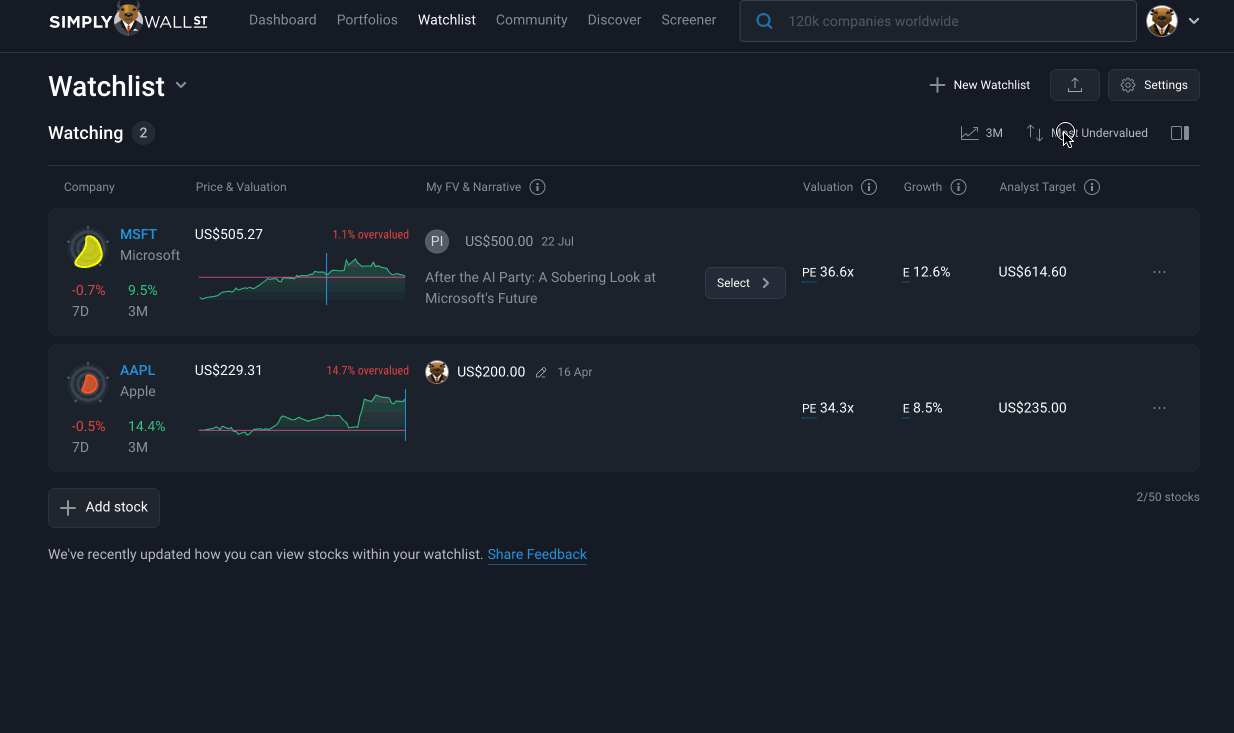
Task: Go to Community
Action: click(x=532, y=20)
